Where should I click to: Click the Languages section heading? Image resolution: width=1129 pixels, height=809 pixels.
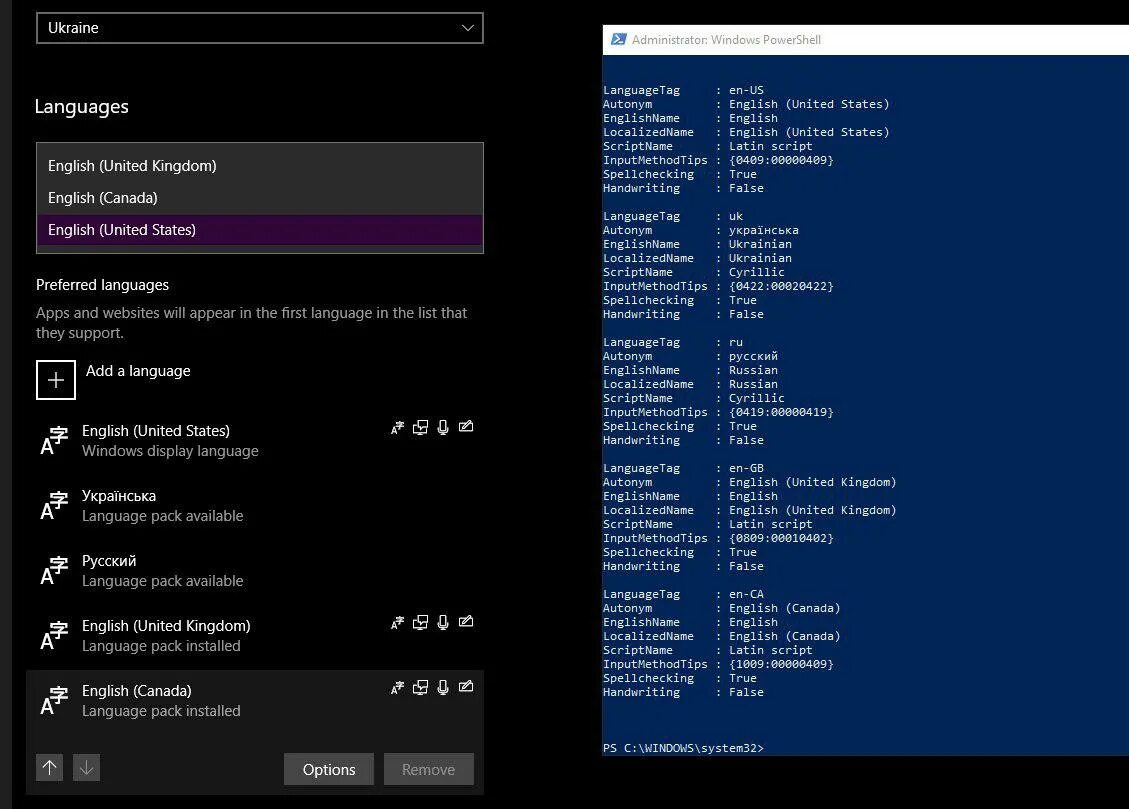(81, 107)
